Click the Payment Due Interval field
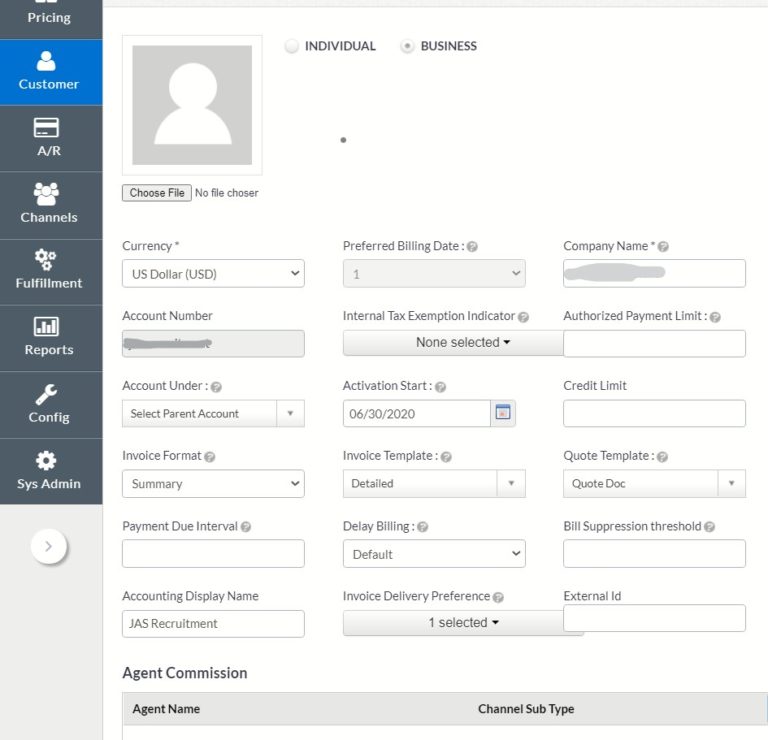Viewport: 768px width, 740px height. tap(213, 554)
